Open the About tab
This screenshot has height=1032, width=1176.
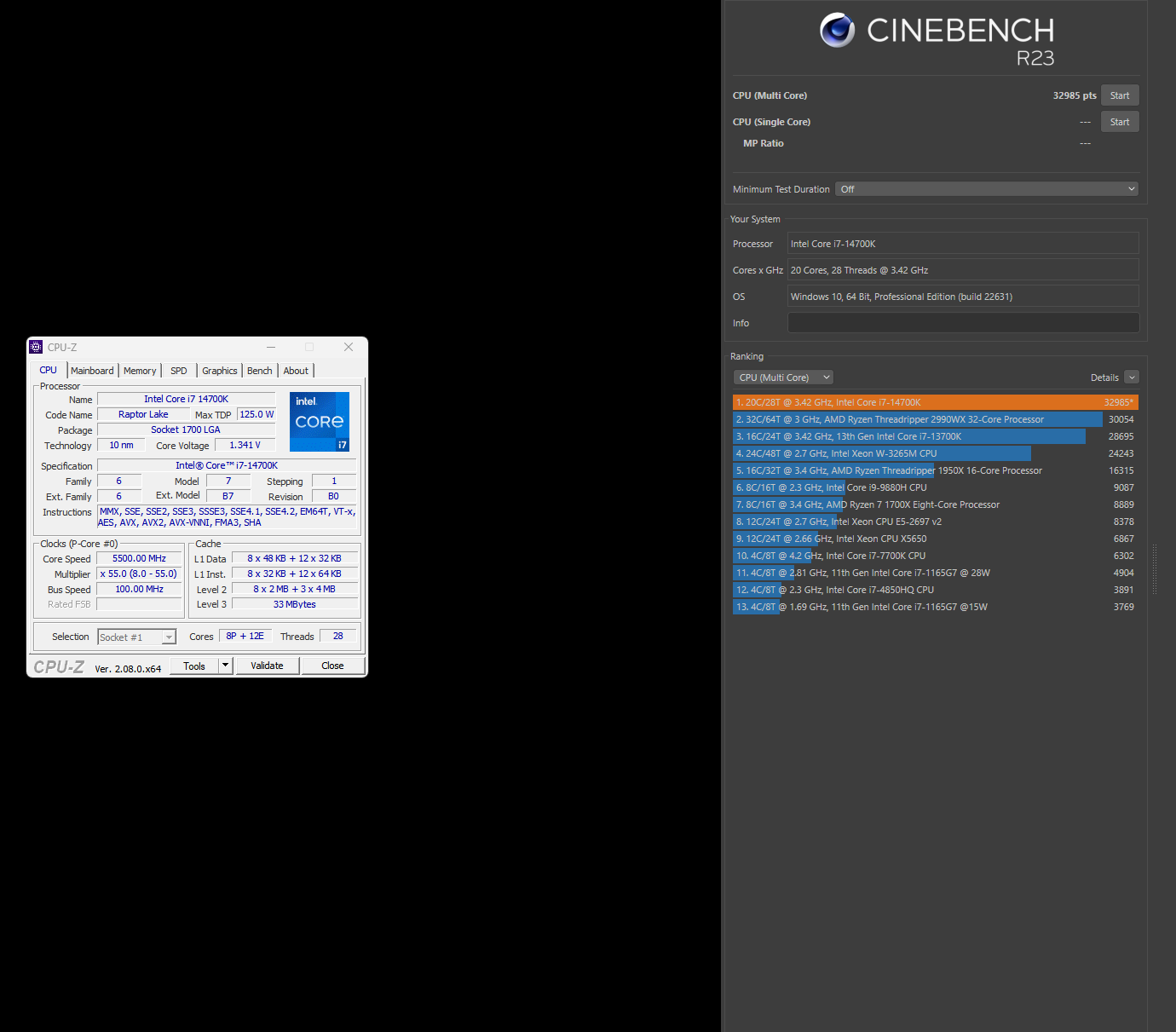click(x=297, y=371)
